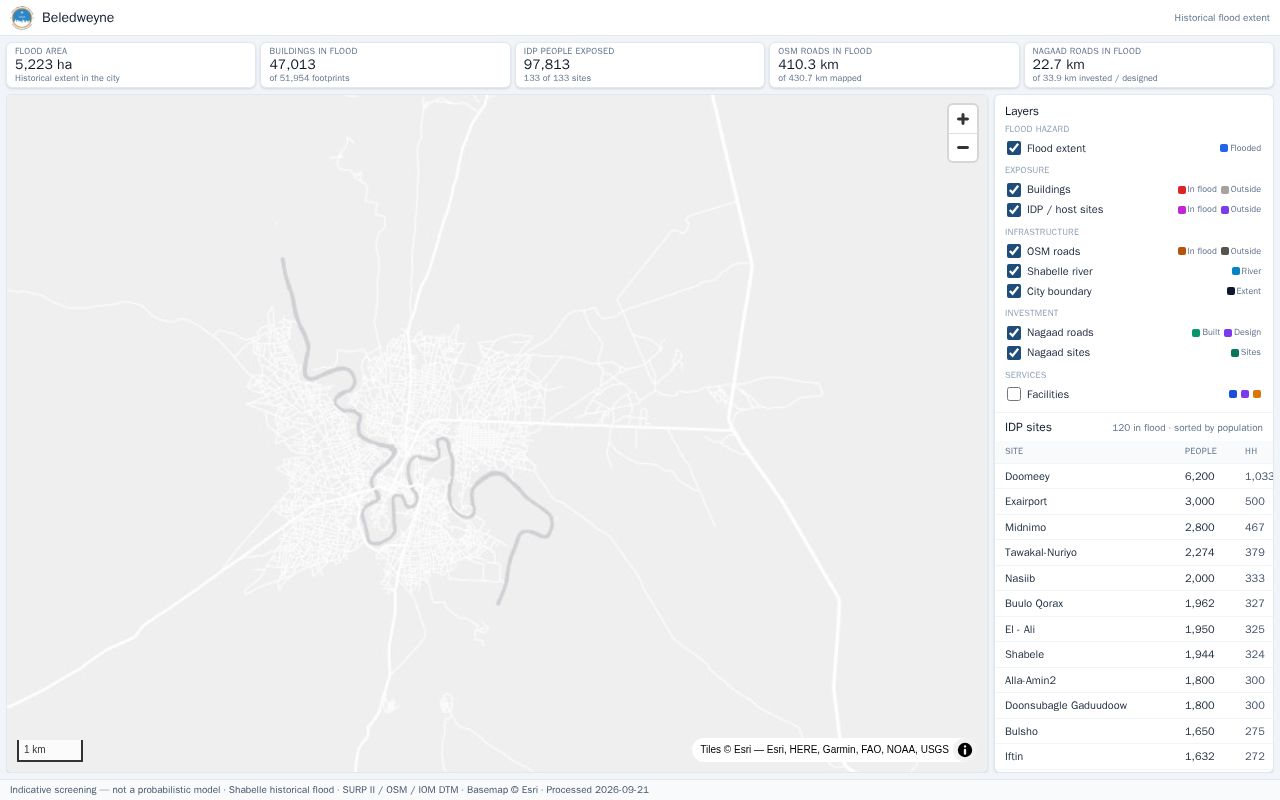
Task: Click the Nagaad Roads in Flood card
Action: click(x=1149, y=65)
